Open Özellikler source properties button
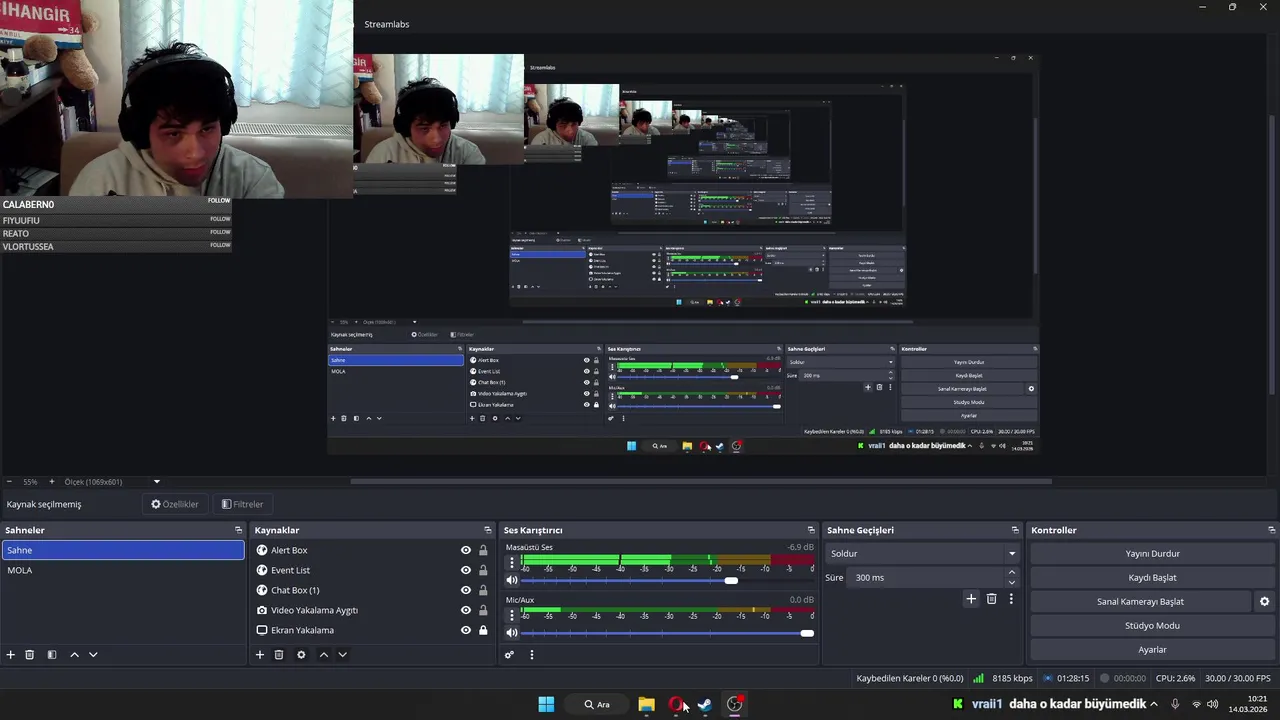Screen dimensions: 1280x720 tap(175, 504)
